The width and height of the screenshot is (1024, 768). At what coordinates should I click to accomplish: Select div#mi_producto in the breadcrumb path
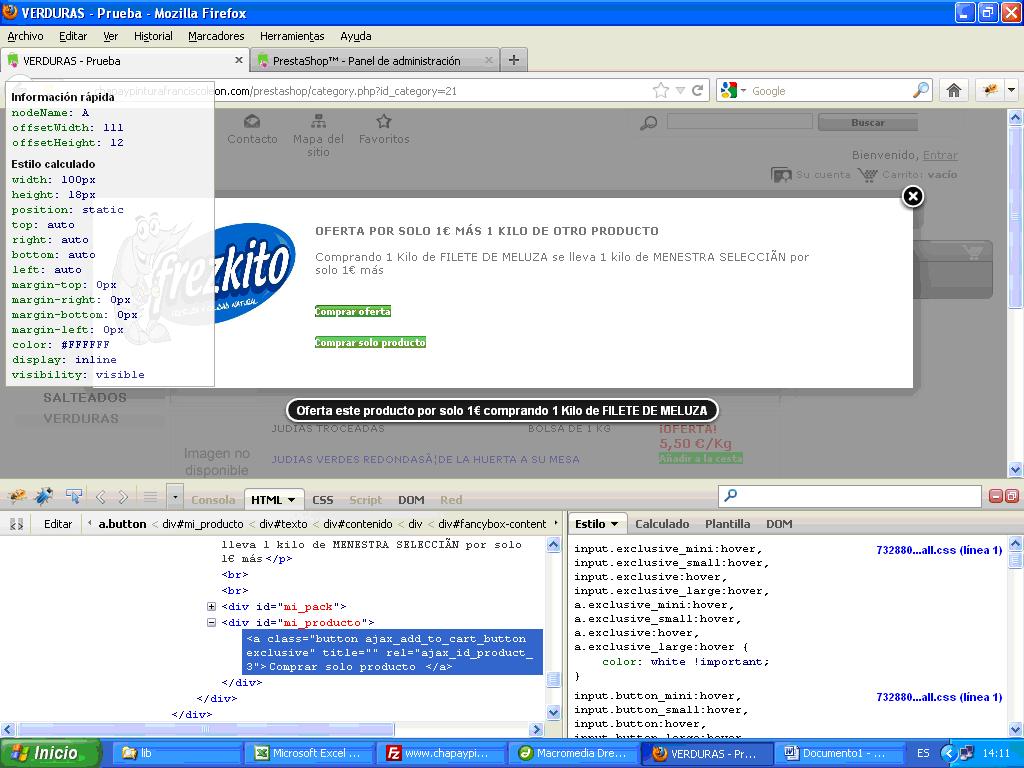203,524
